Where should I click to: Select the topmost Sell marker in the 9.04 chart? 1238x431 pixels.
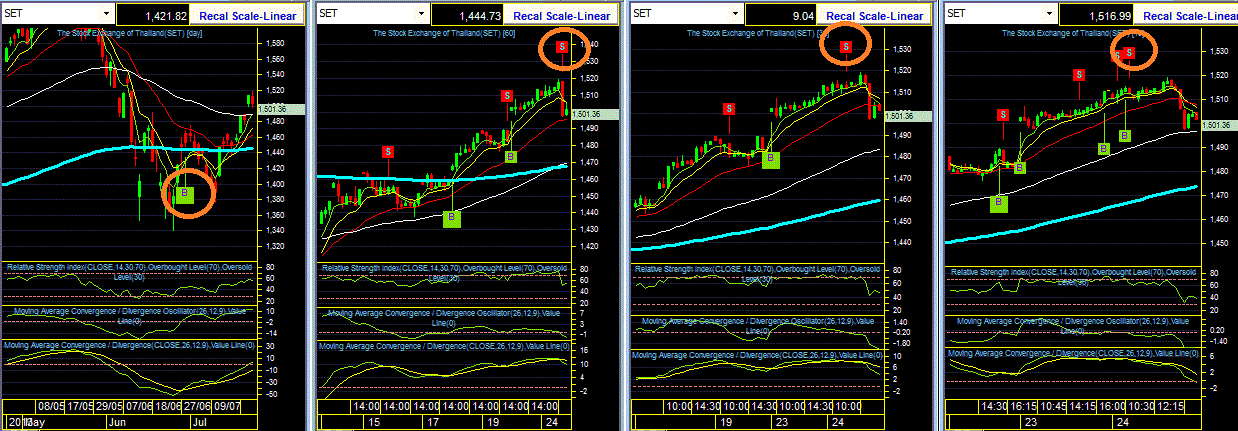pyautogui.click(x=846, y=47)
